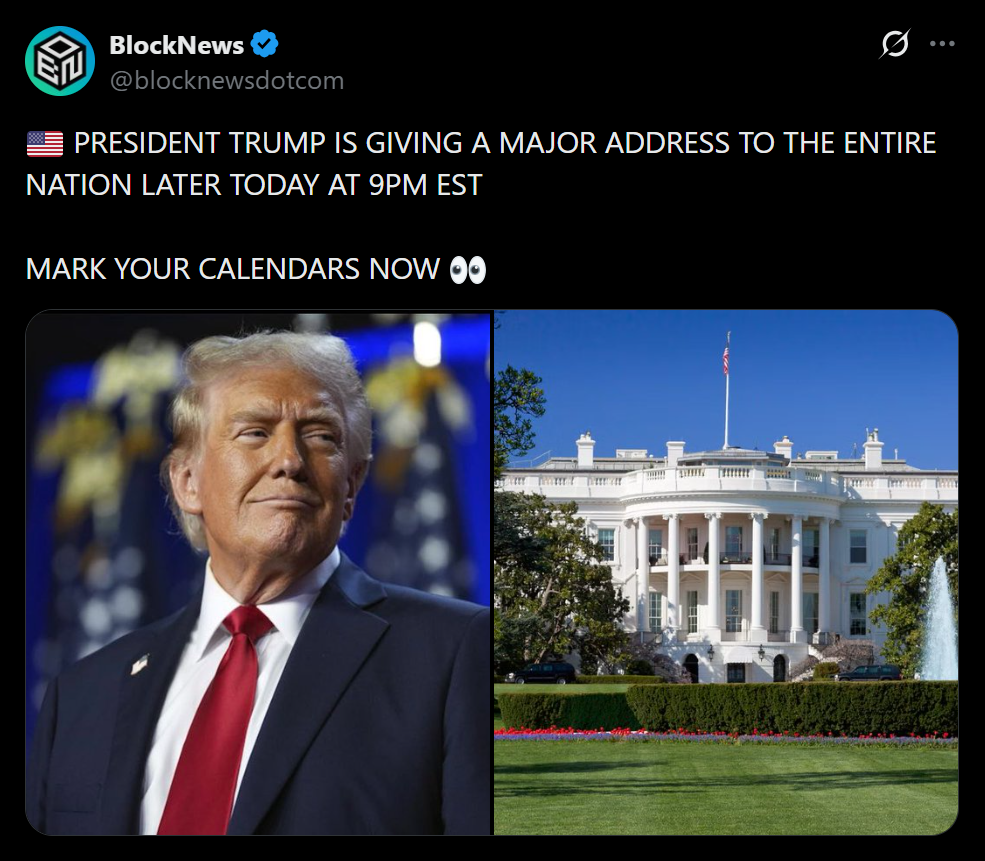Screen dimensions: 985x861
Task: Open the three-dot more options menu
Action: [x=942, y=44]
